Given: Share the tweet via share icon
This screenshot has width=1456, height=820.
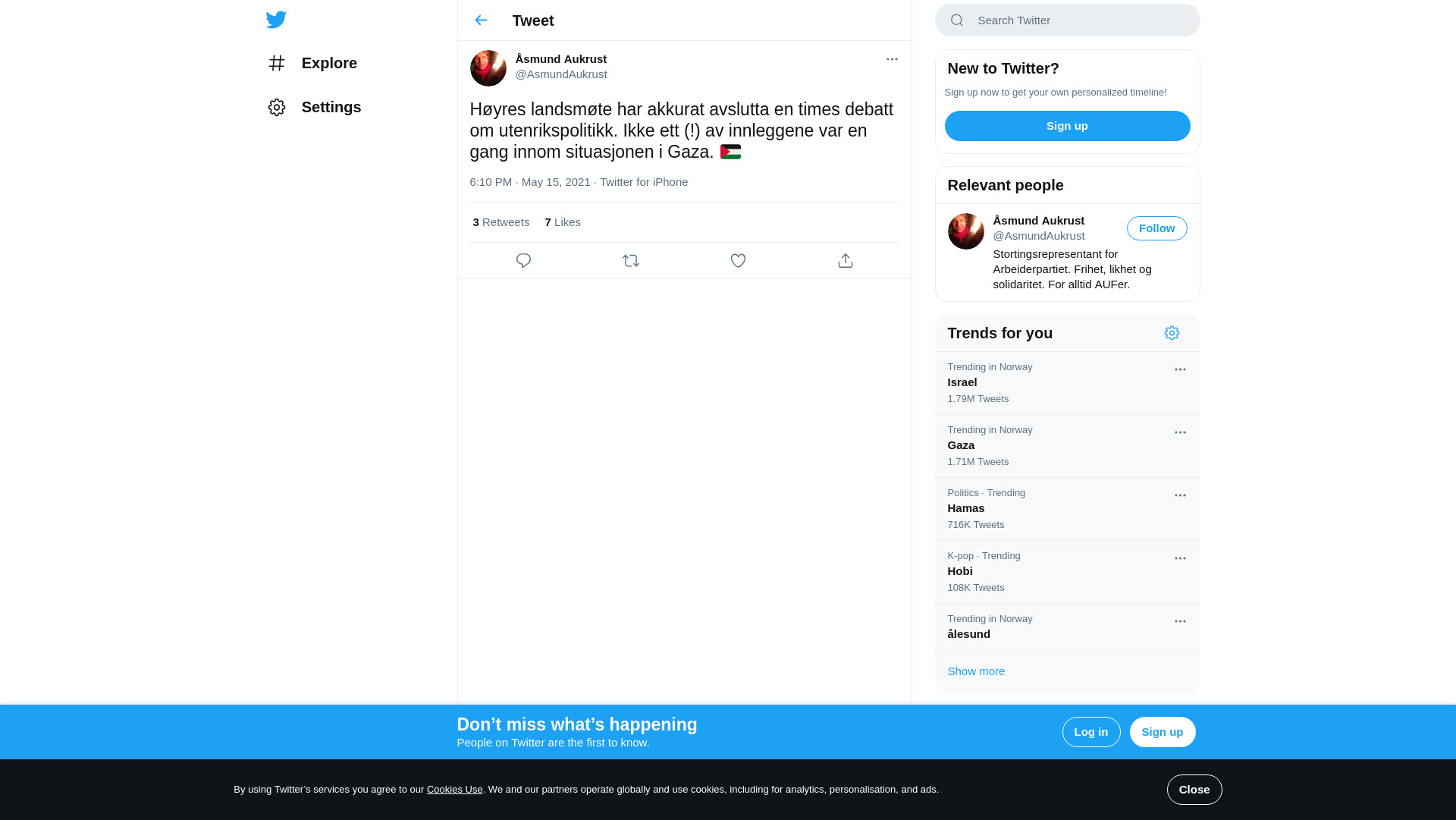Looking at the screenshot, I should (846, 261).
